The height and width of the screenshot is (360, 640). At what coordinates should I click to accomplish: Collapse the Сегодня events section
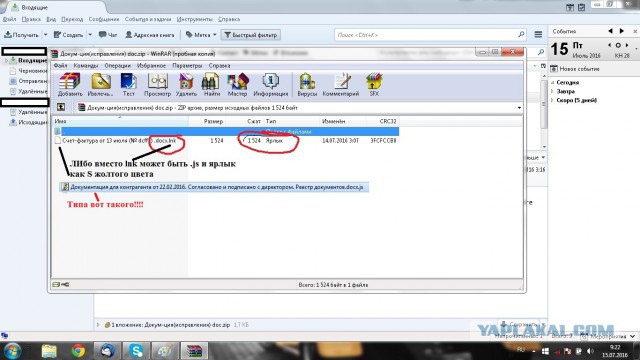[x=553, y=82]
